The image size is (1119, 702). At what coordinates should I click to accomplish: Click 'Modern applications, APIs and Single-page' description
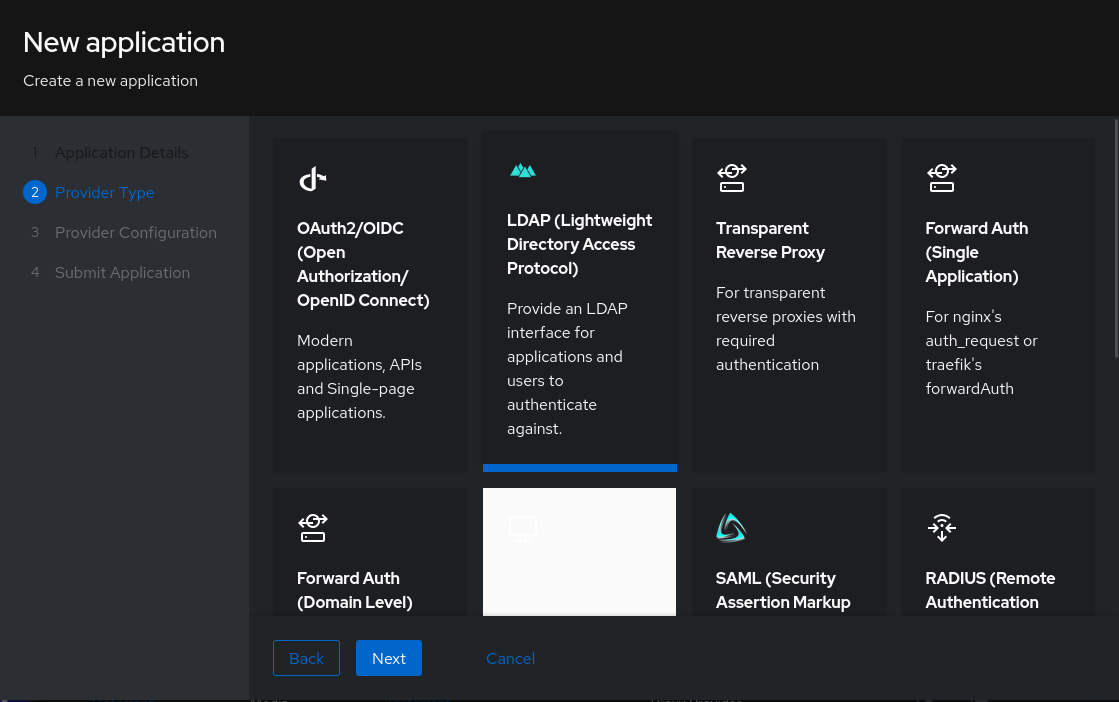click(x=359, y=377)
